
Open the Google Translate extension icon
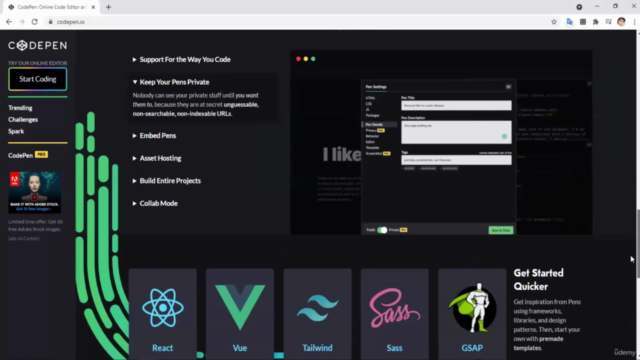(570, 22)
